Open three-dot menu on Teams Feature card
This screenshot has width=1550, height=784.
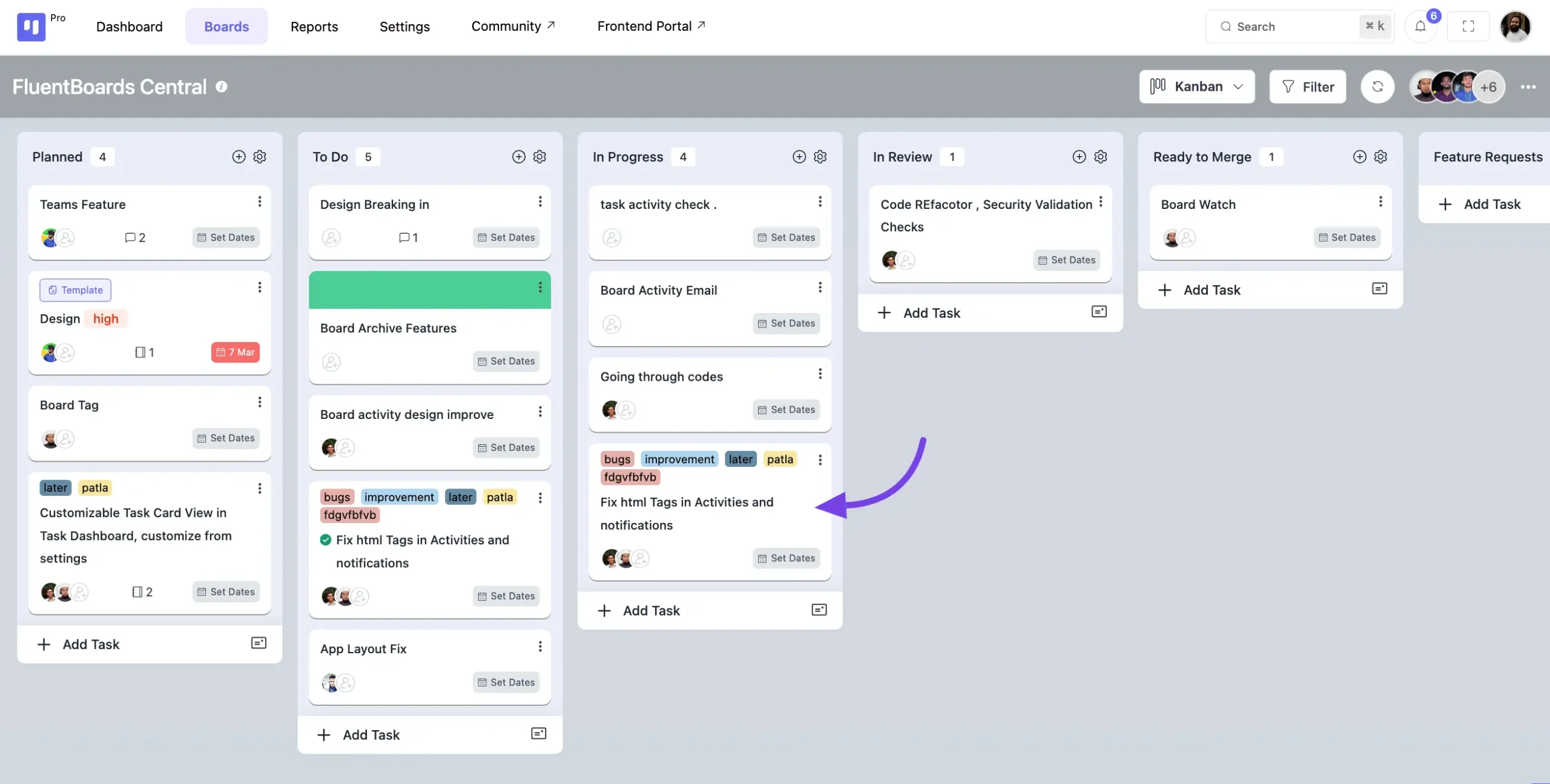point(260,202)
